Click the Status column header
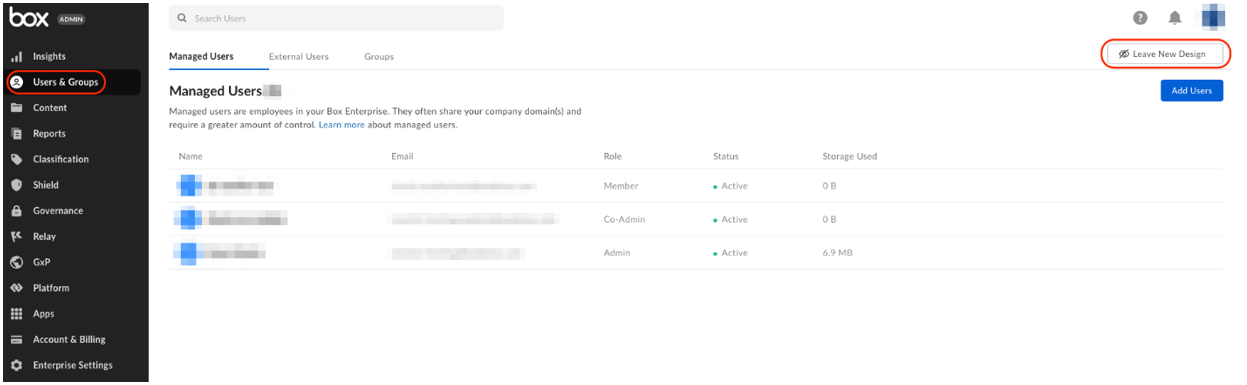The width and height of the screenshot is (1247, 385). [726, 157]
